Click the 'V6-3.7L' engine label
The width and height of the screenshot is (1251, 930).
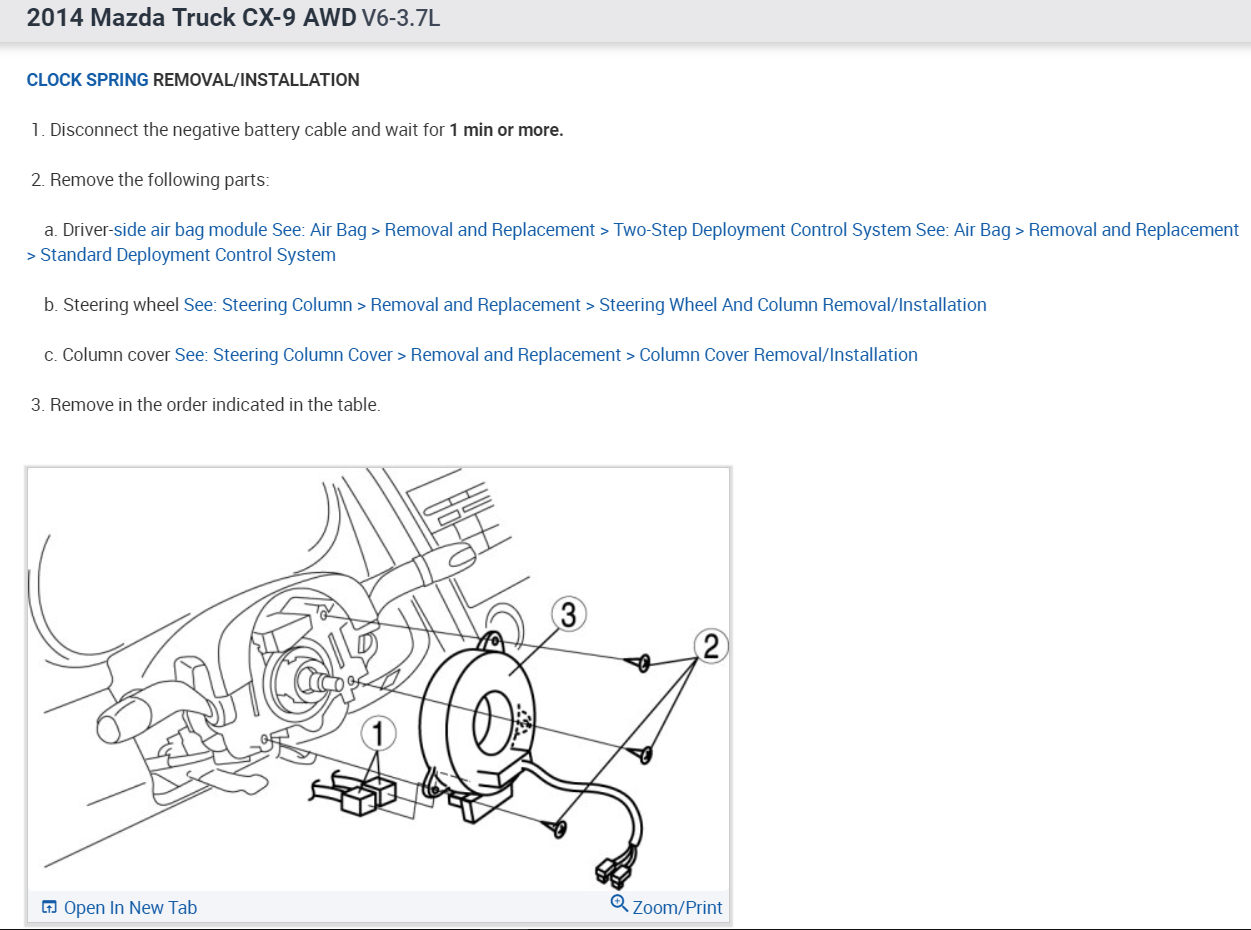tap(401, 20)
